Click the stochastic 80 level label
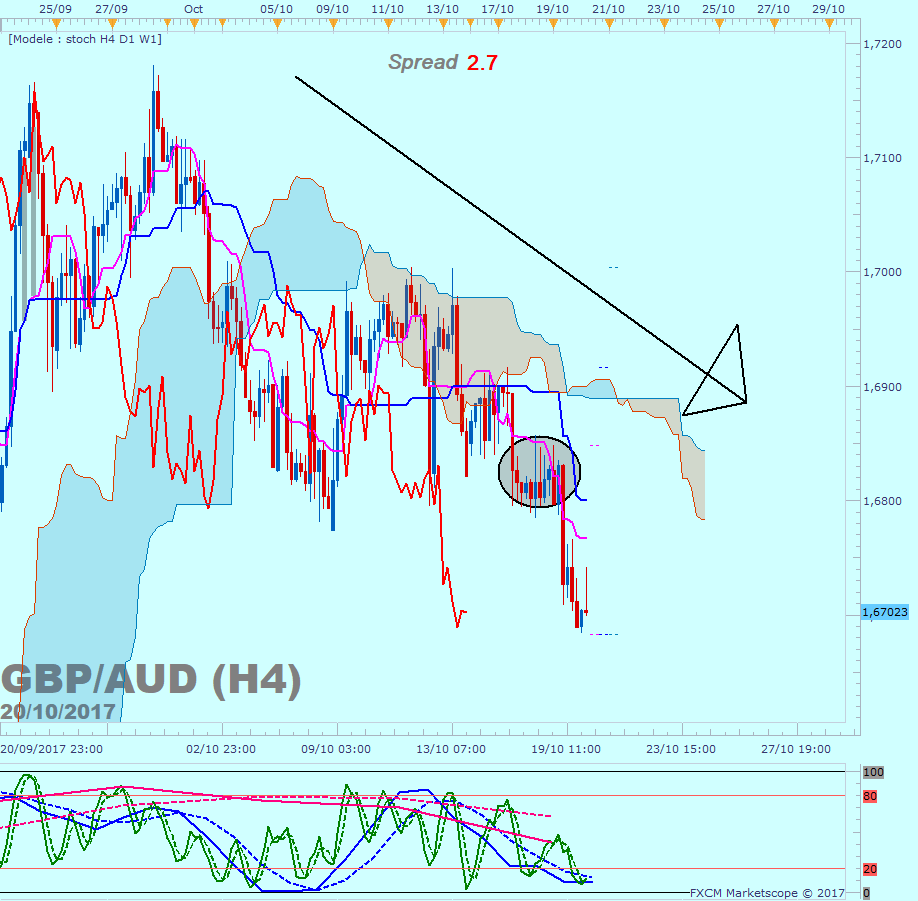This screenshot has height=901, width=918. point(870,796)
